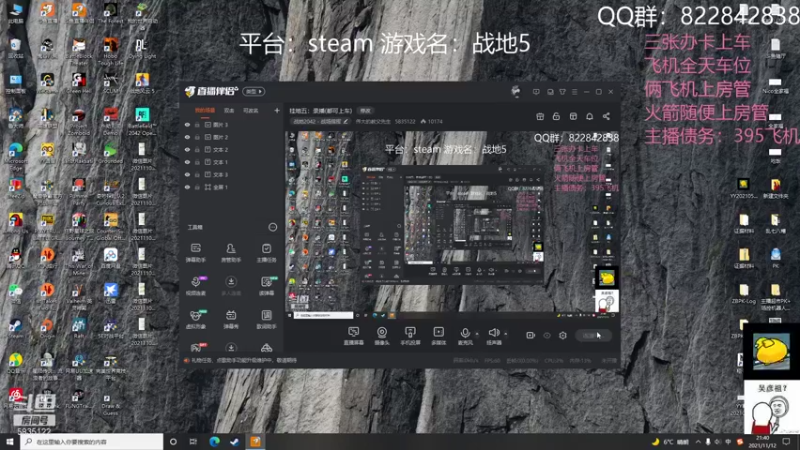Expand the speaker options arrow
Image resolution: width=800 pixels, height=450 pixels.
pos(506,334)
